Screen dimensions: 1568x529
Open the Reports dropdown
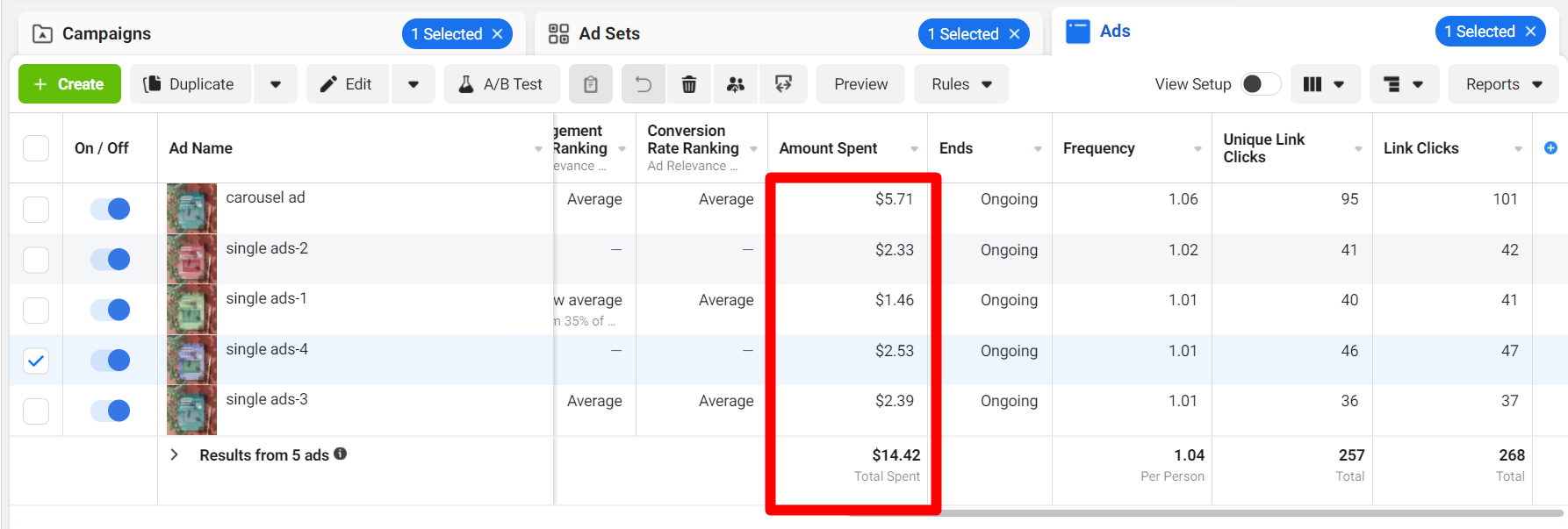[x=1503, y=84]
